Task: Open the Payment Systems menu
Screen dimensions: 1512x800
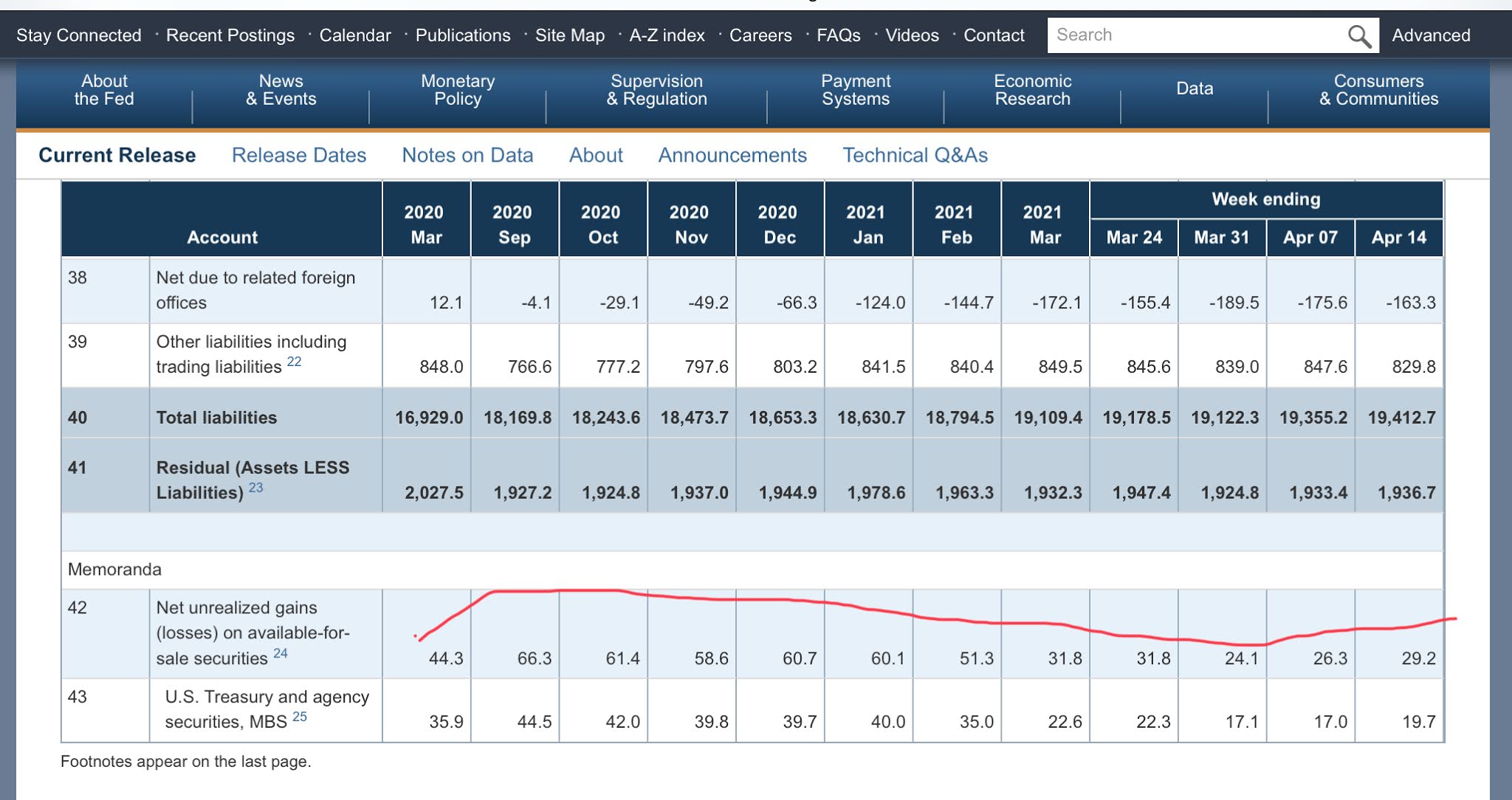Action: point(856,90)
